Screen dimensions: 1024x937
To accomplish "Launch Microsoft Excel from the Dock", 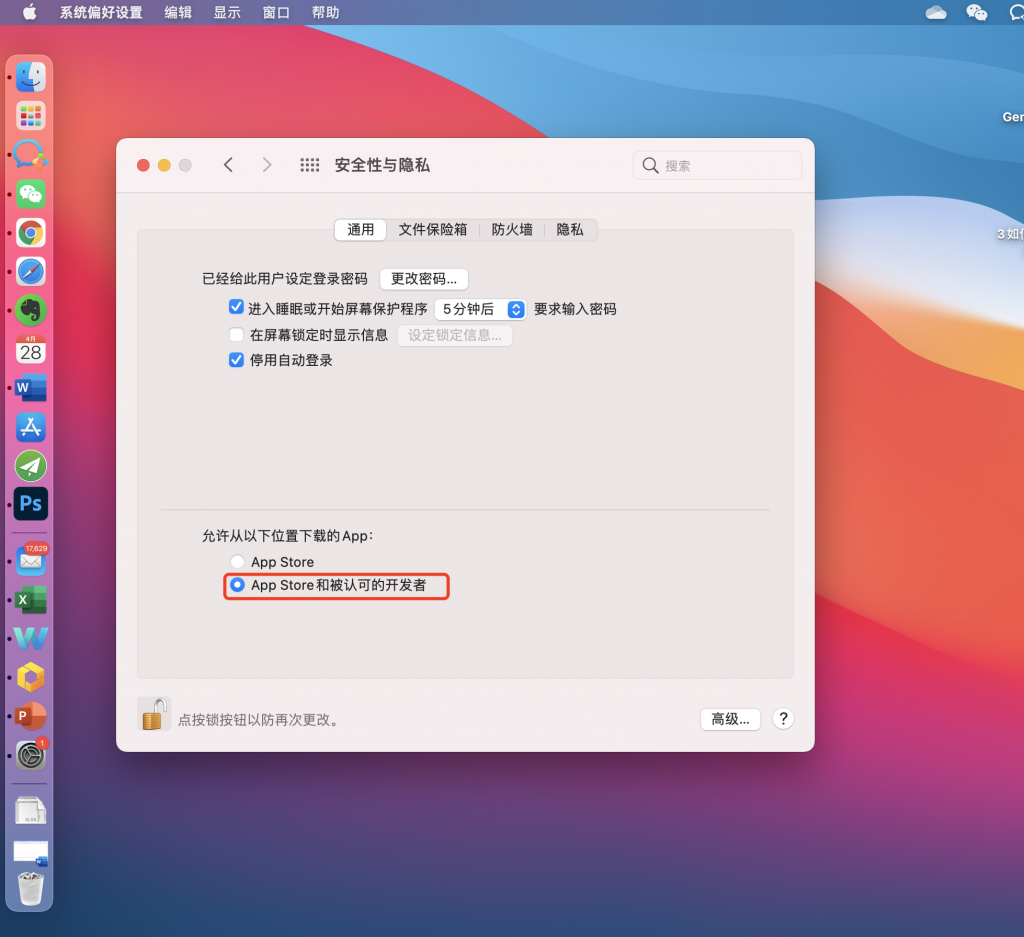I will click(x=31, y=599).
